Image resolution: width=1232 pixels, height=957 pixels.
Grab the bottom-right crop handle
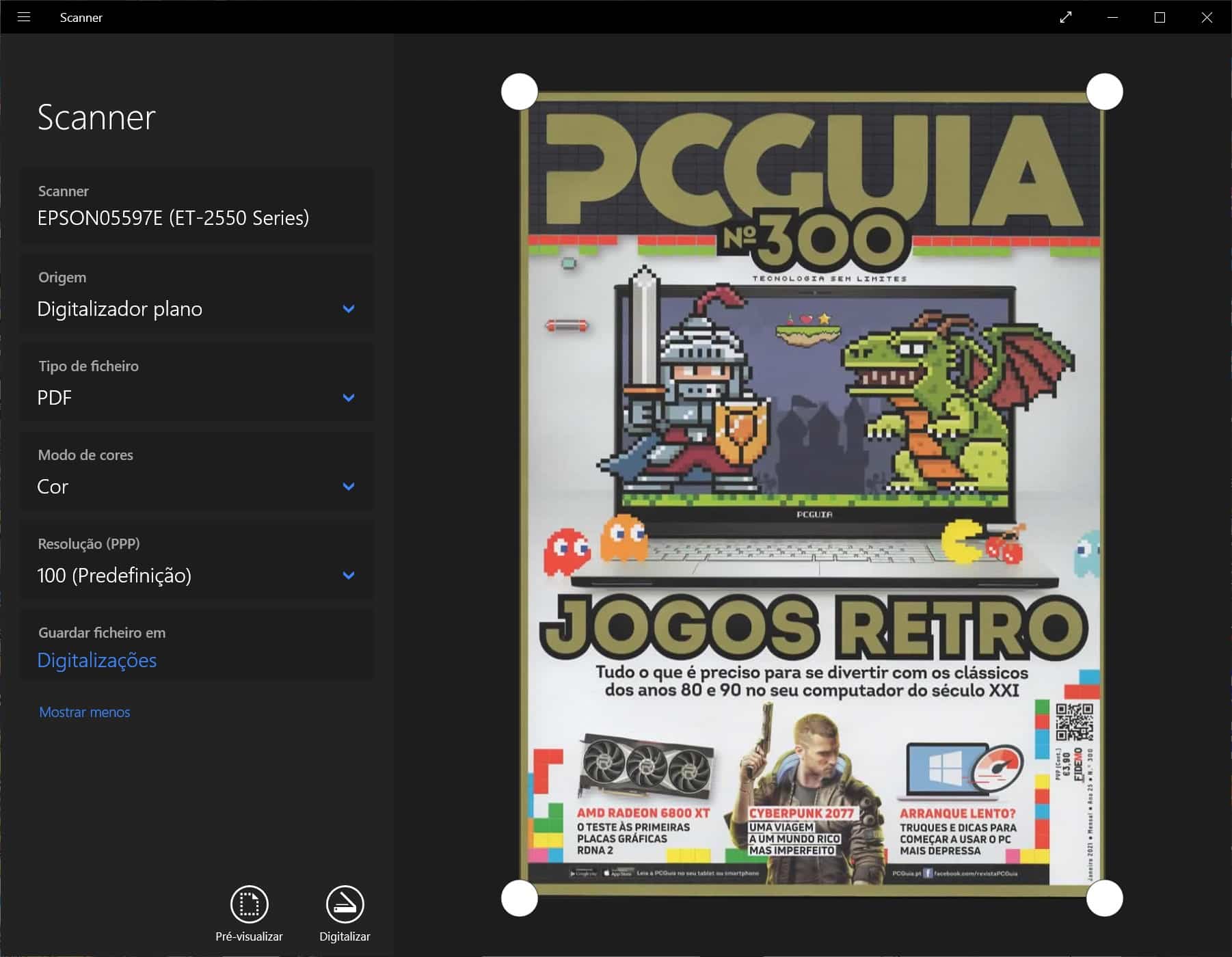click(1104, 898)
